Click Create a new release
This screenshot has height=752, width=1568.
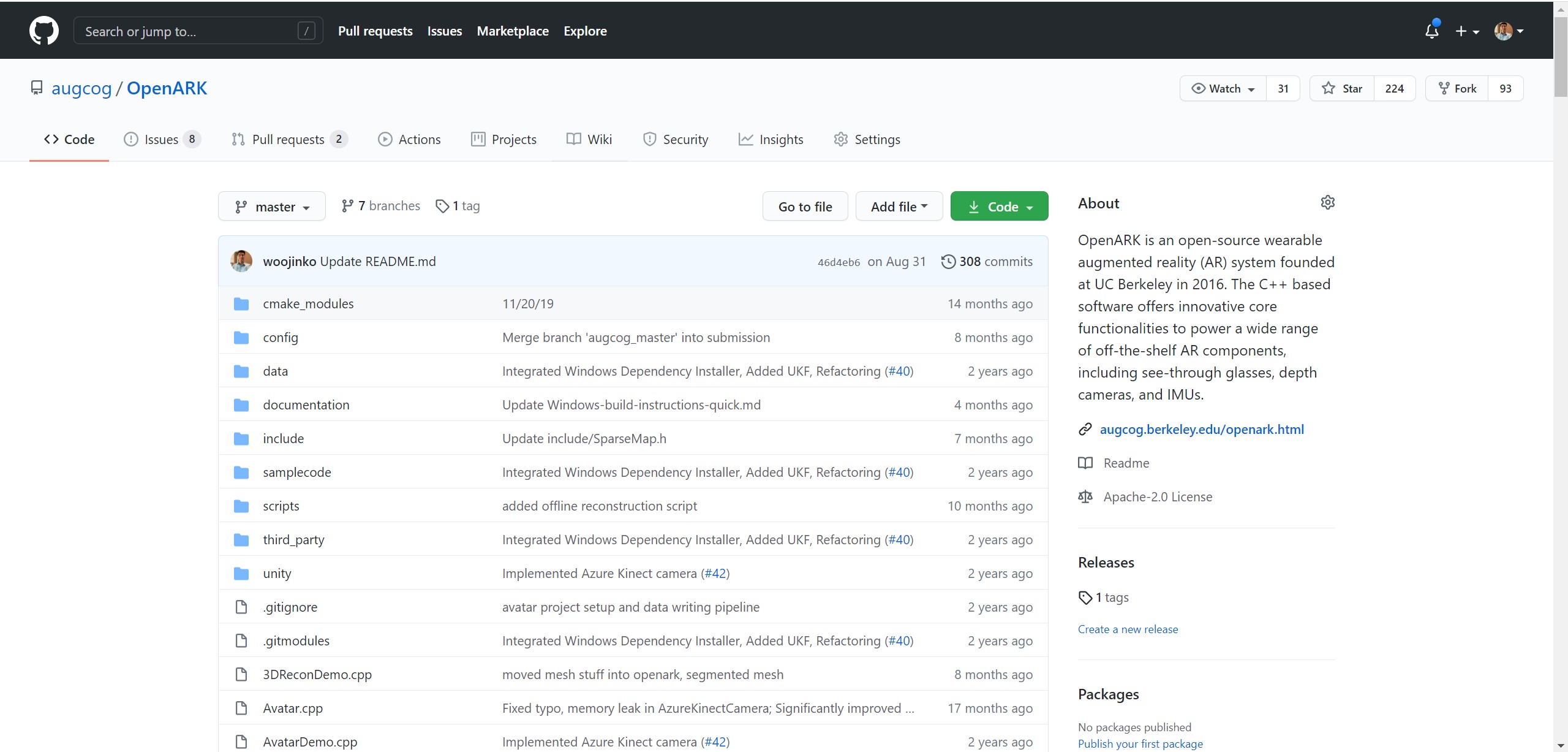pyautogui.click(x=1128, y=629)
